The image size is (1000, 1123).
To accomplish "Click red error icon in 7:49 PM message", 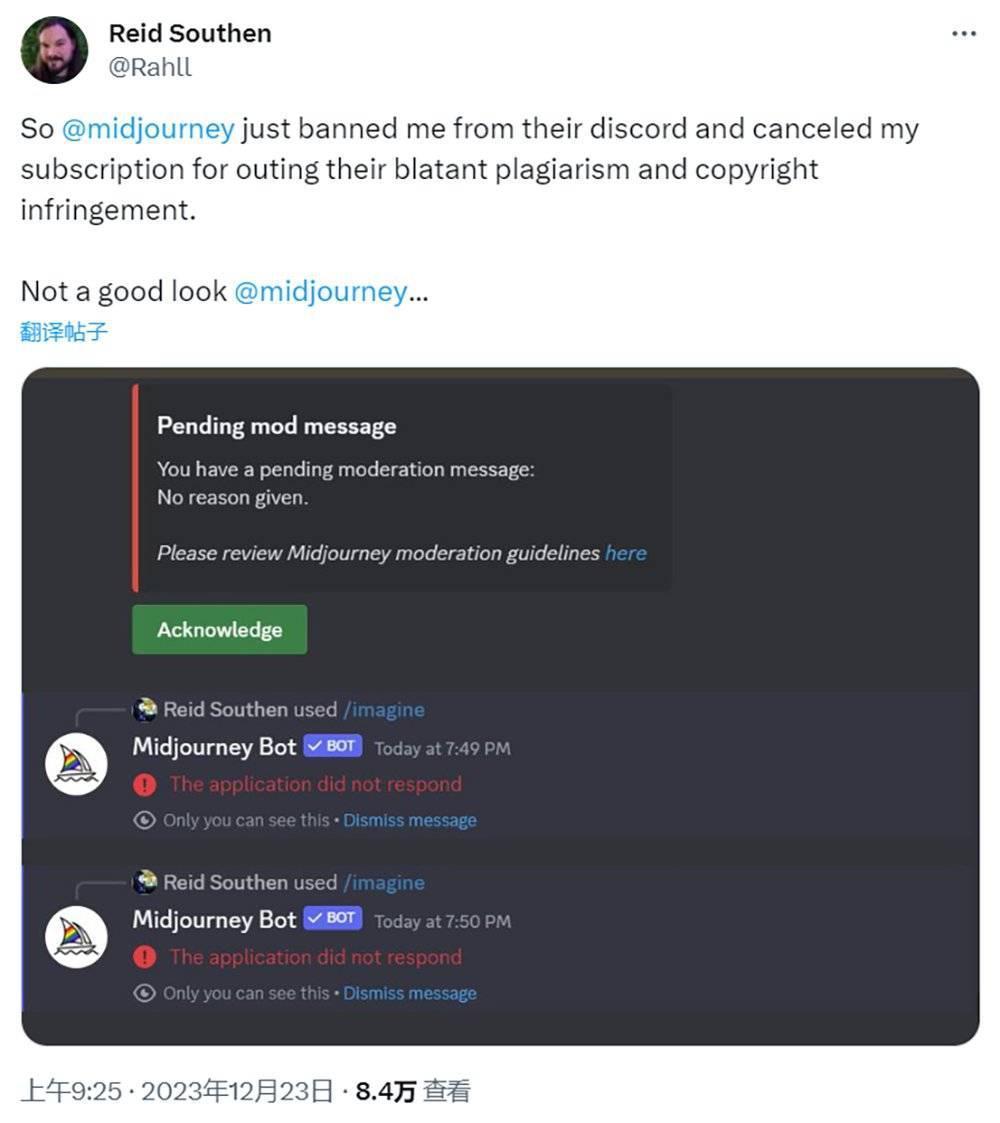I will point(145,785).
